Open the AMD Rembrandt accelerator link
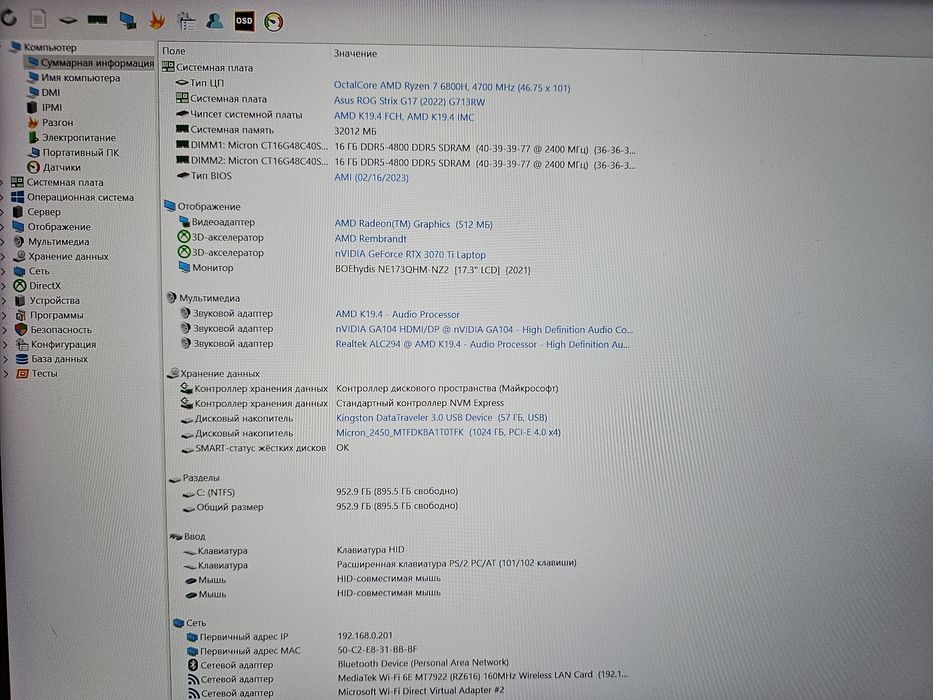This screenshot has height=700, width=933. coord(371,239)
